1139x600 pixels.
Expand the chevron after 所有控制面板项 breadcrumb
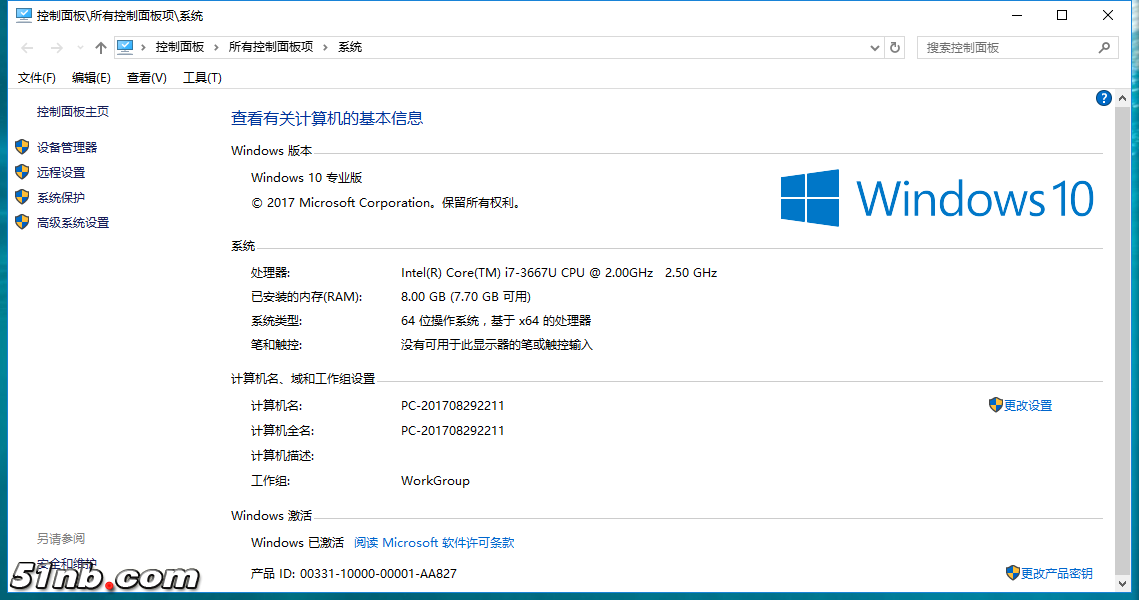point(325,47)
